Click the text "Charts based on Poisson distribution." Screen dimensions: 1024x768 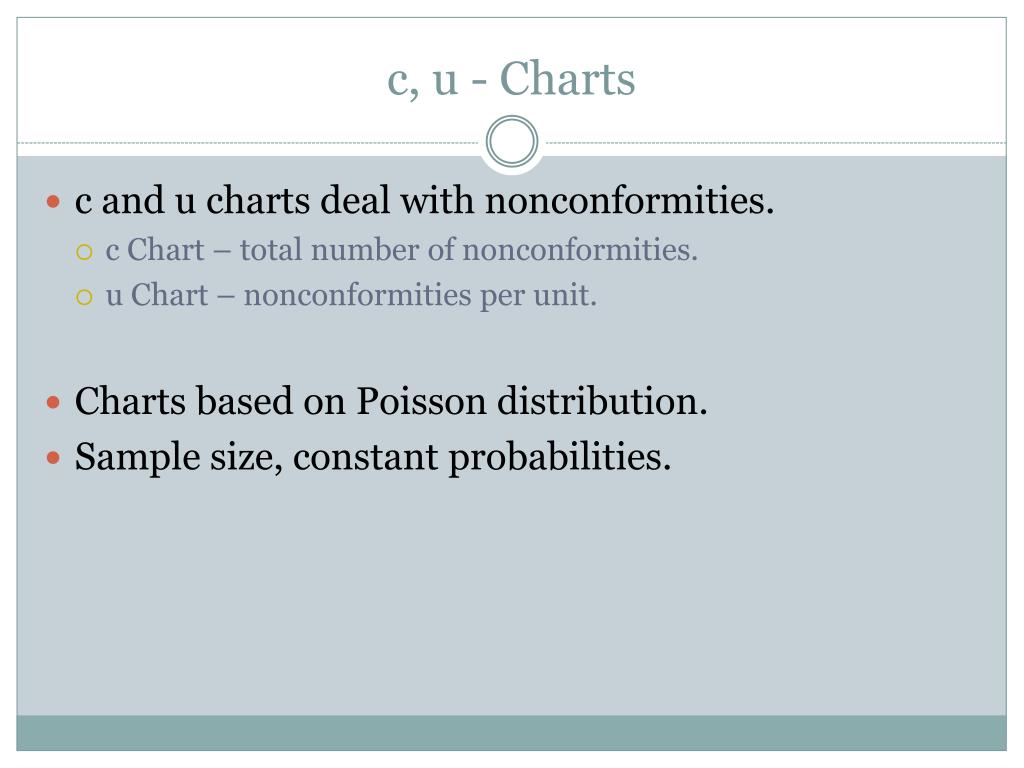click(391, 400)
